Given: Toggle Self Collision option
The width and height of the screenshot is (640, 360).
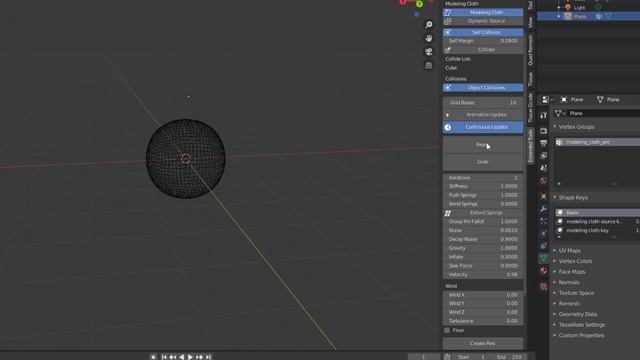Looking at the screenshot, I should (483, 32).
